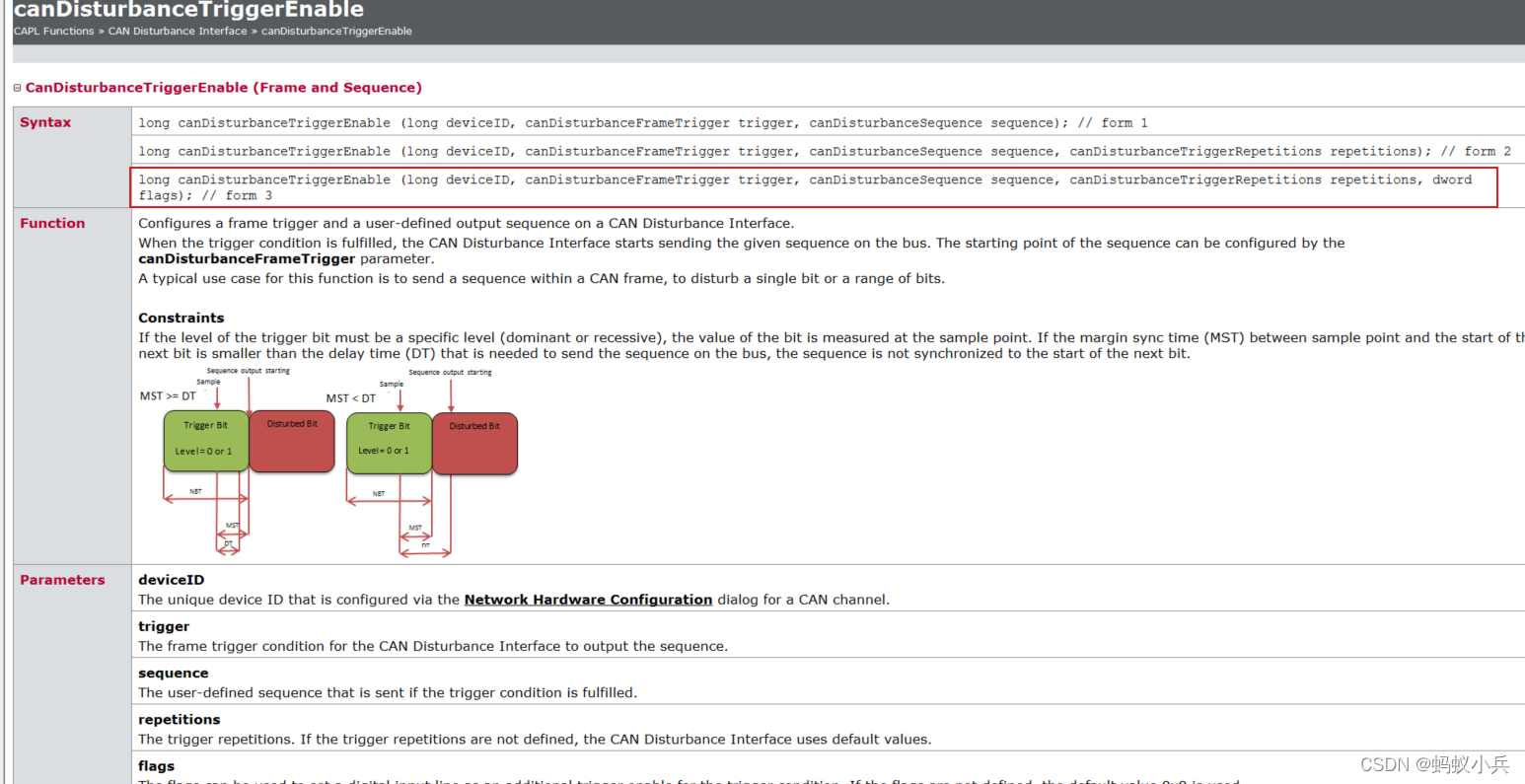Viewport: 1525px width, 784px height.
Task: Click the Trigger Bit box under MST < DT
Action: tap(389, 443)
